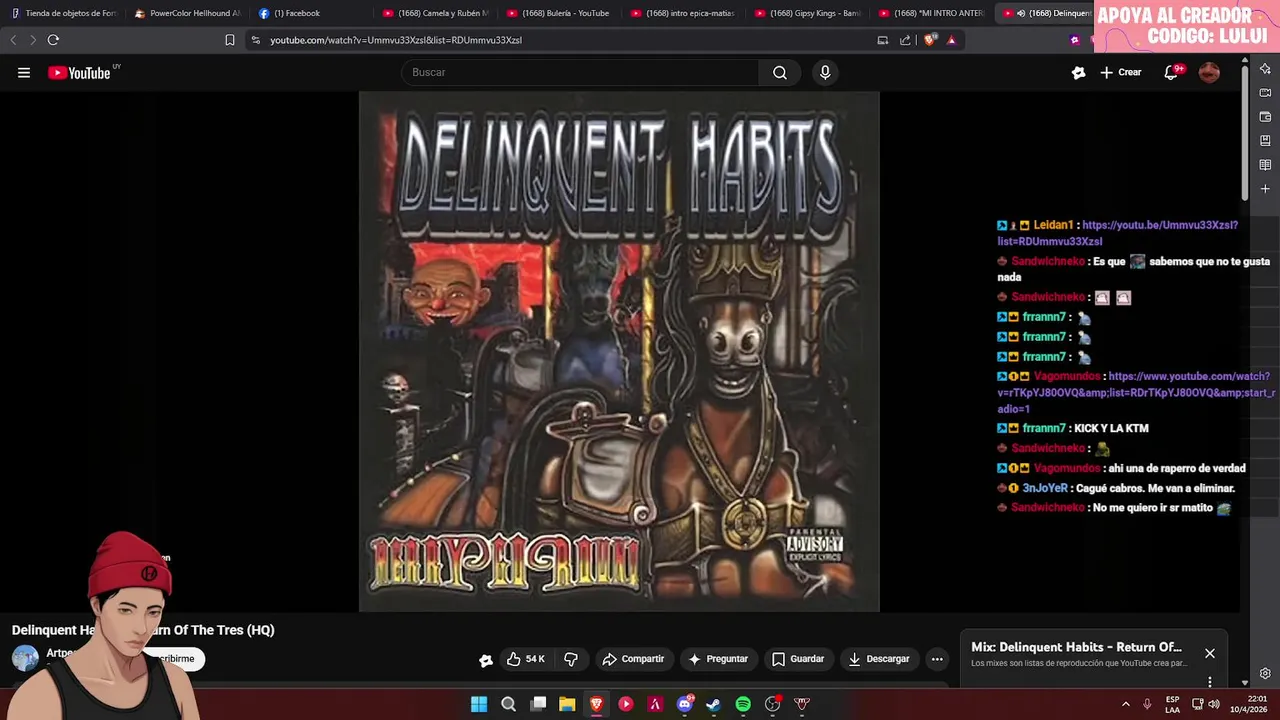Switch to MI INTRO ANTERIOR tab

tap(930, 13)
